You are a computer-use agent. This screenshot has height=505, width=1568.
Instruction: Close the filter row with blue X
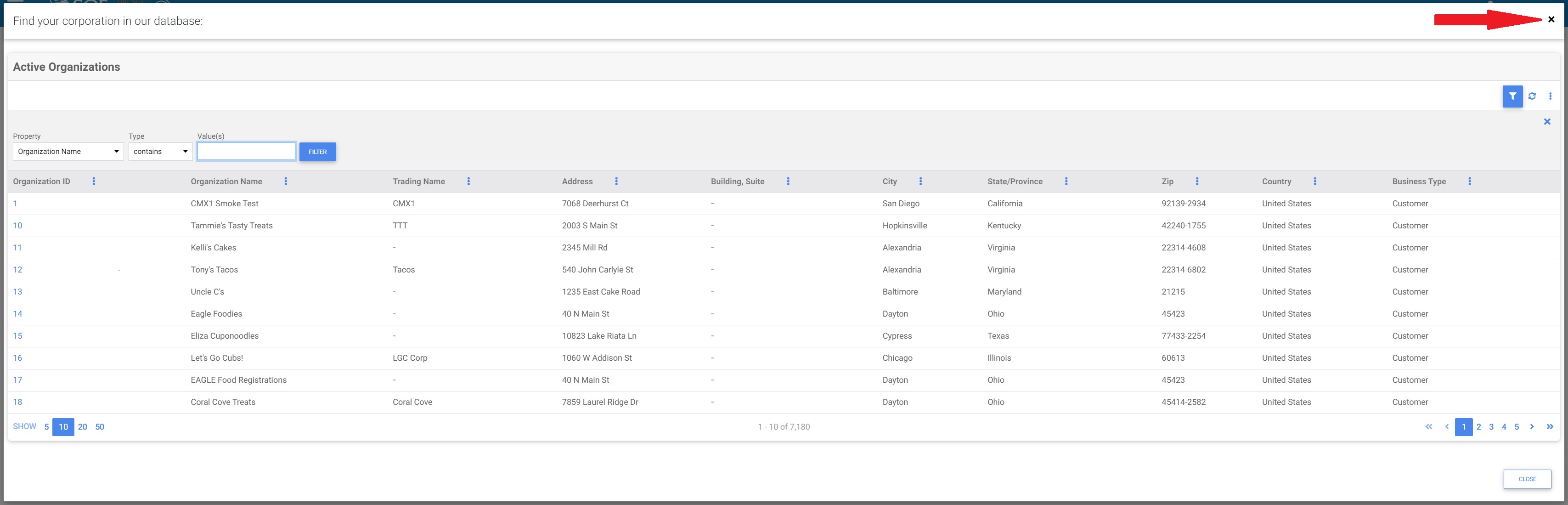(x=1547, y=122)
